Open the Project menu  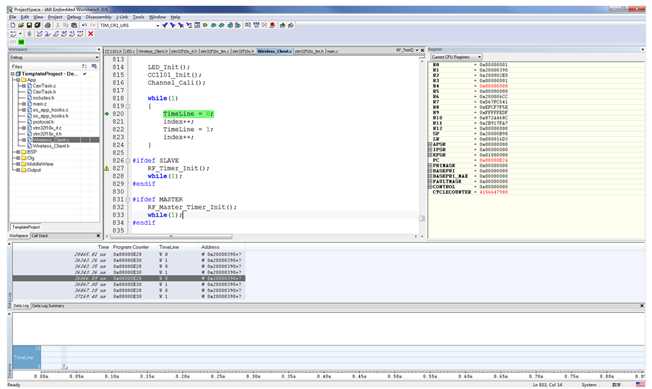55,17
